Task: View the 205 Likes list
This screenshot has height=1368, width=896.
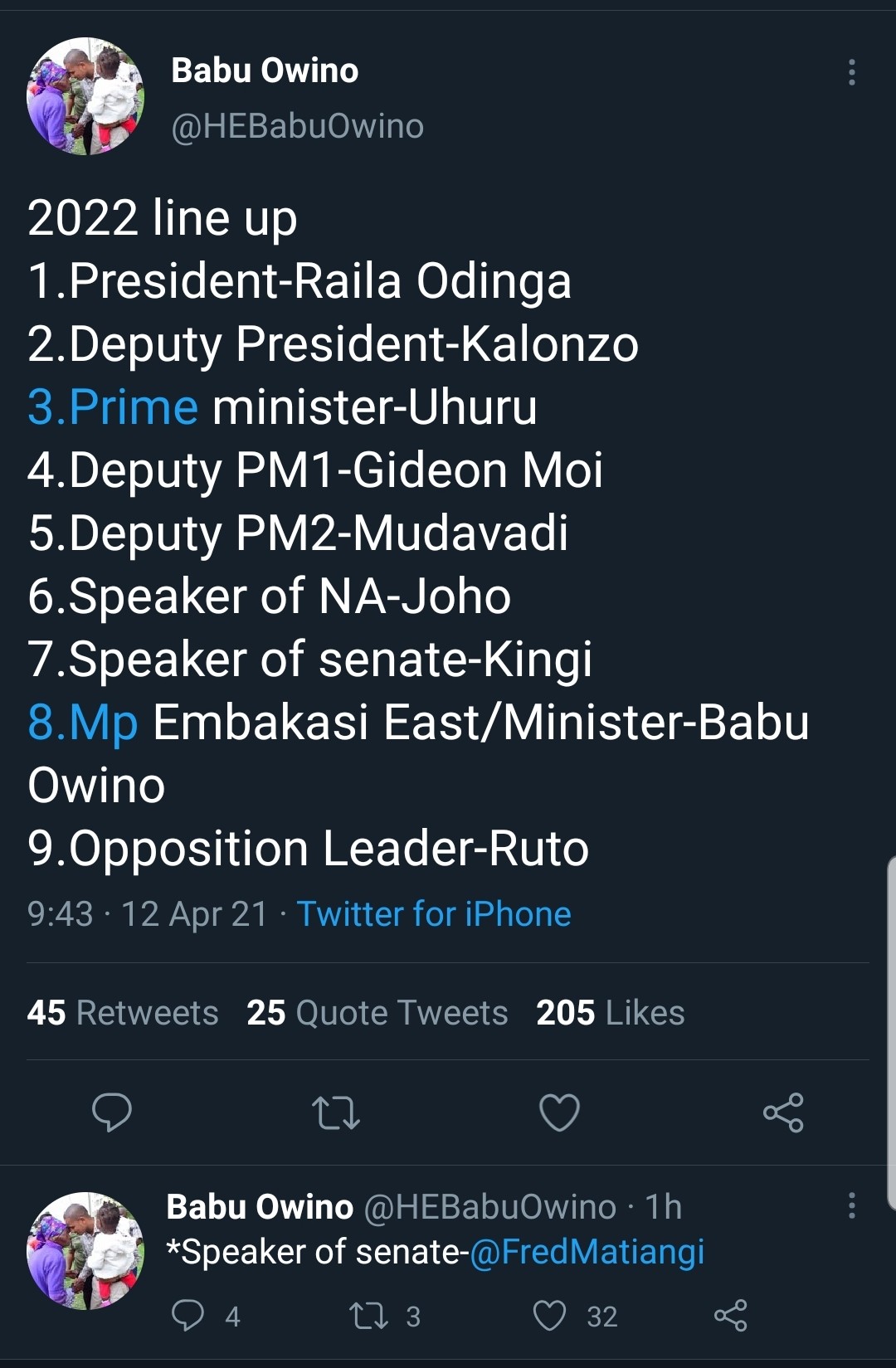Action: (x=611, y=1013)
